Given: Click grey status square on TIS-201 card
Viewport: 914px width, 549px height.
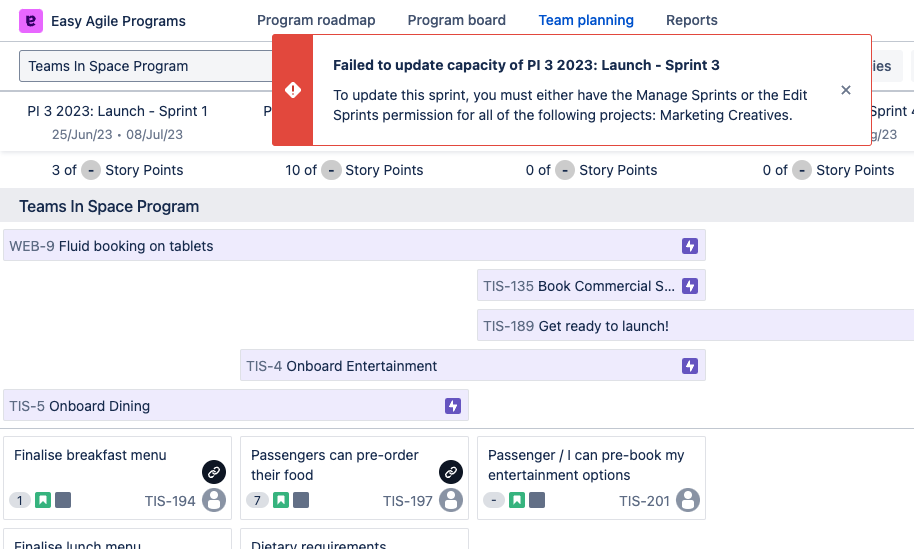Looking at the screenshot, I should pyautogui.click(x=538, y=500).
